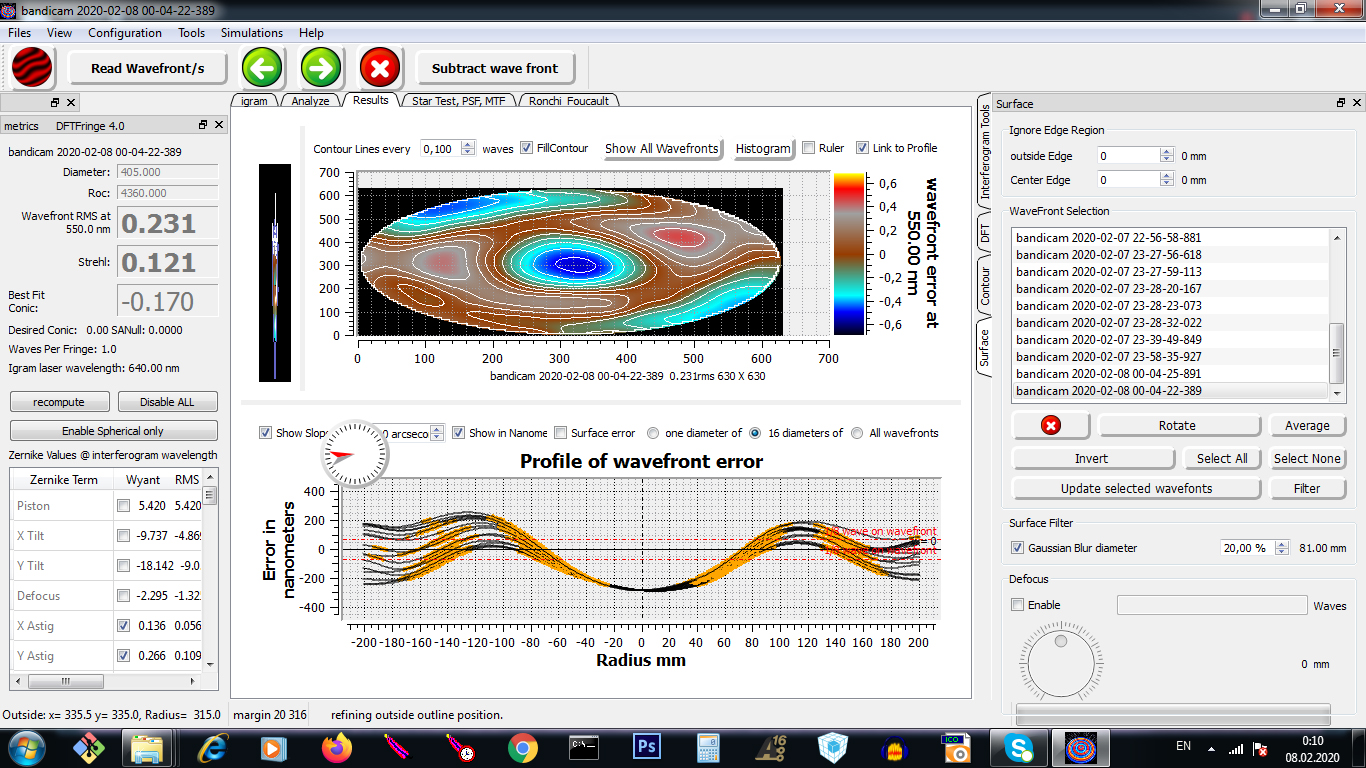Select the 'All wavefronts' radio button

857,433
